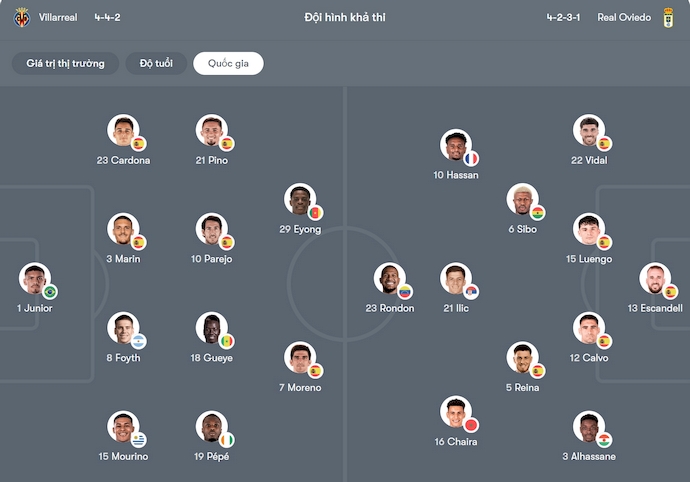This screenshot has height=482, width=690.
Task: Select the 'Giá trị thị trường' filter
Action: click(65, 64)
